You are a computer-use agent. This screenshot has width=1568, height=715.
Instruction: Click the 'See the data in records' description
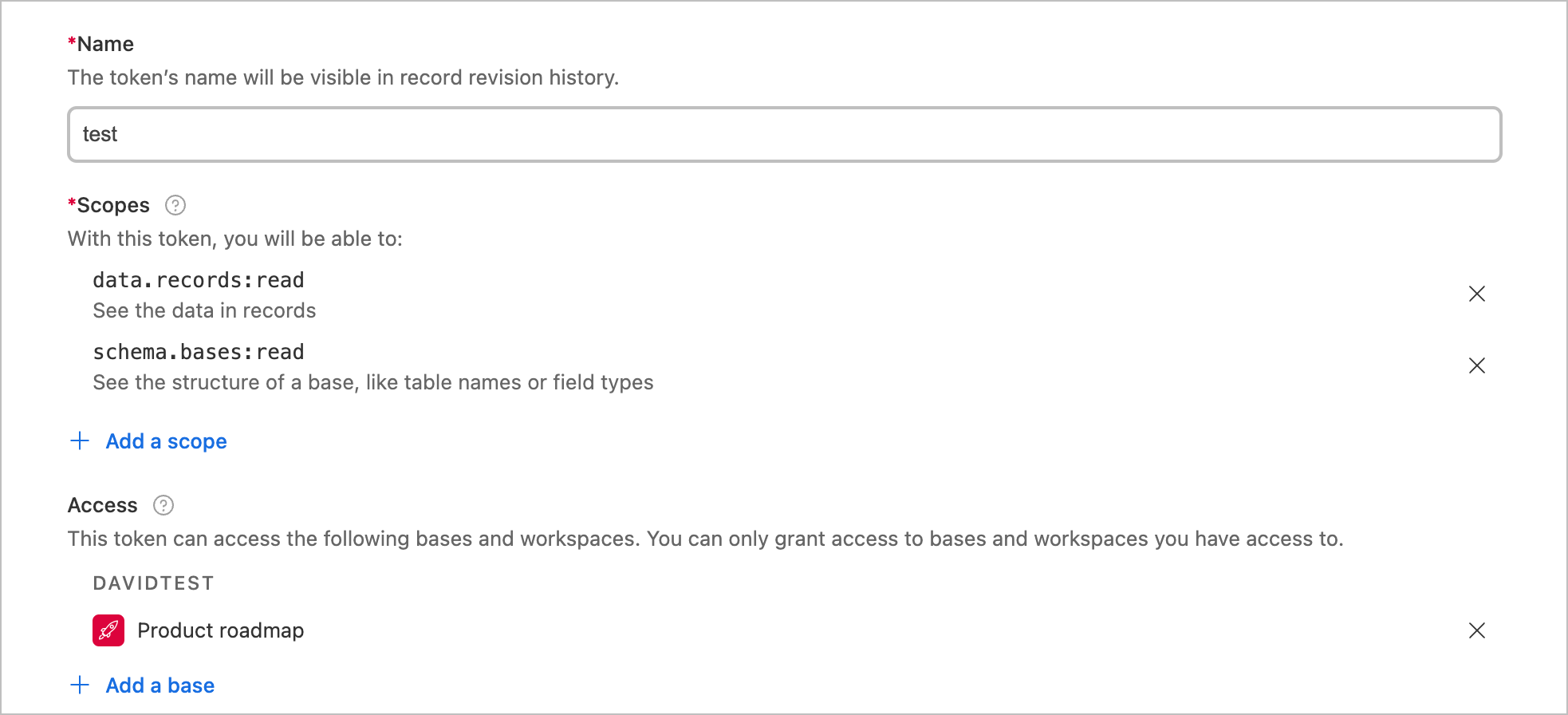(x=204, y=310)
